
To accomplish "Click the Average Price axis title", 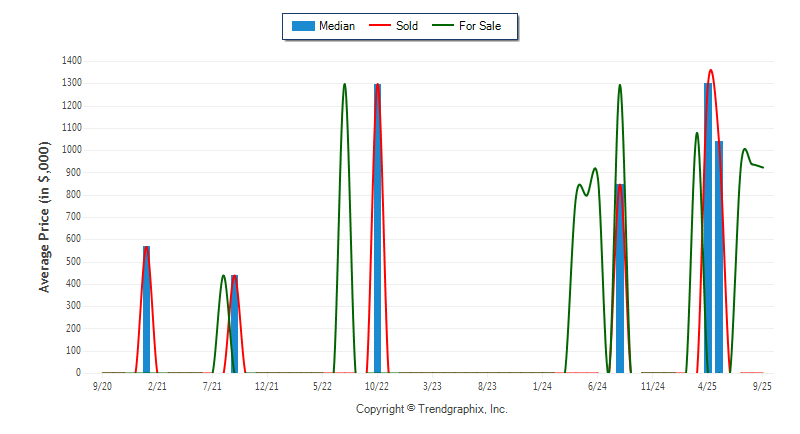I will point(44,217).
